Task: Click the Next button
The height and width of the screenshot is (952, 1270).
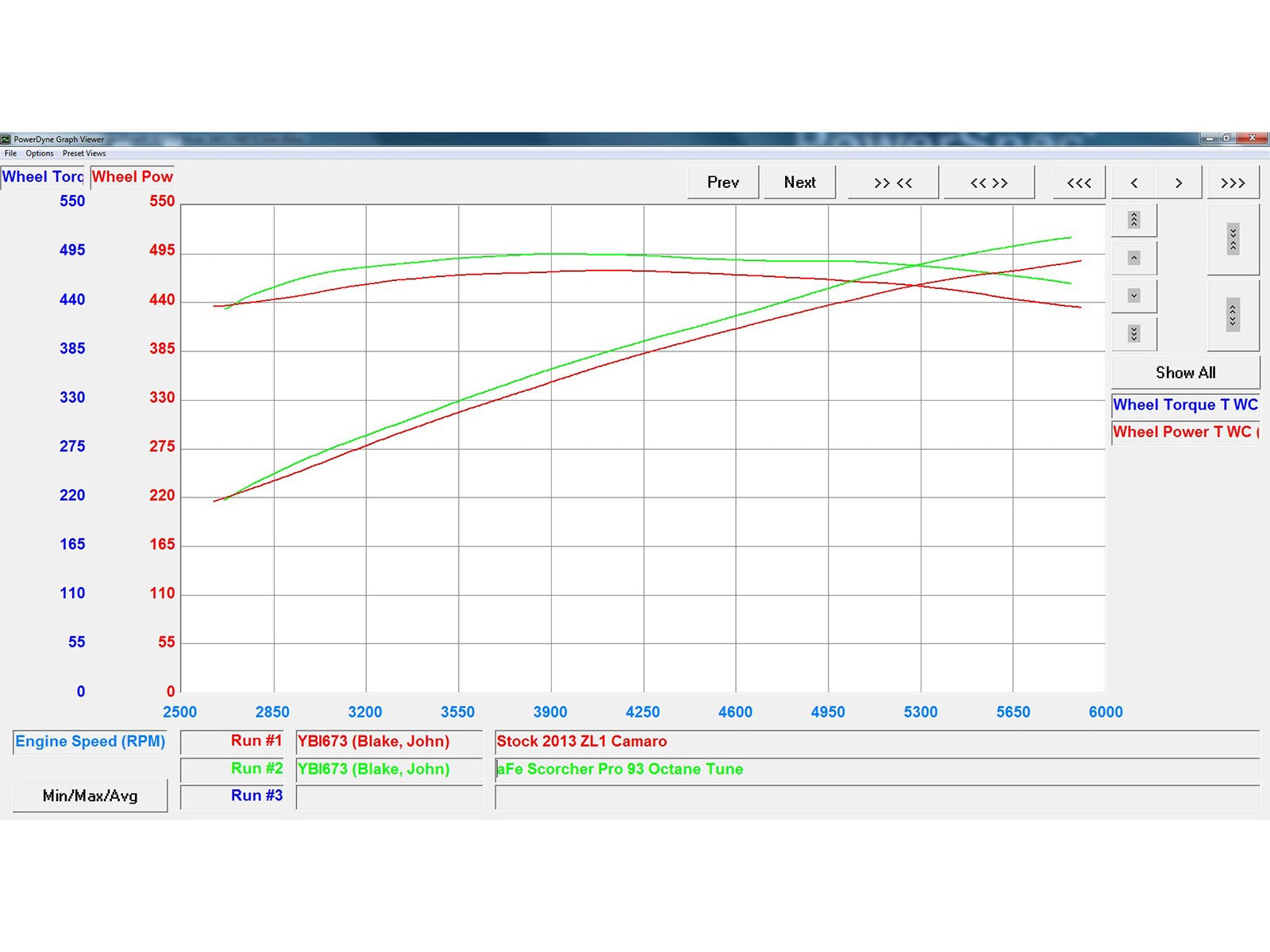Action: [x=799, y=182]
